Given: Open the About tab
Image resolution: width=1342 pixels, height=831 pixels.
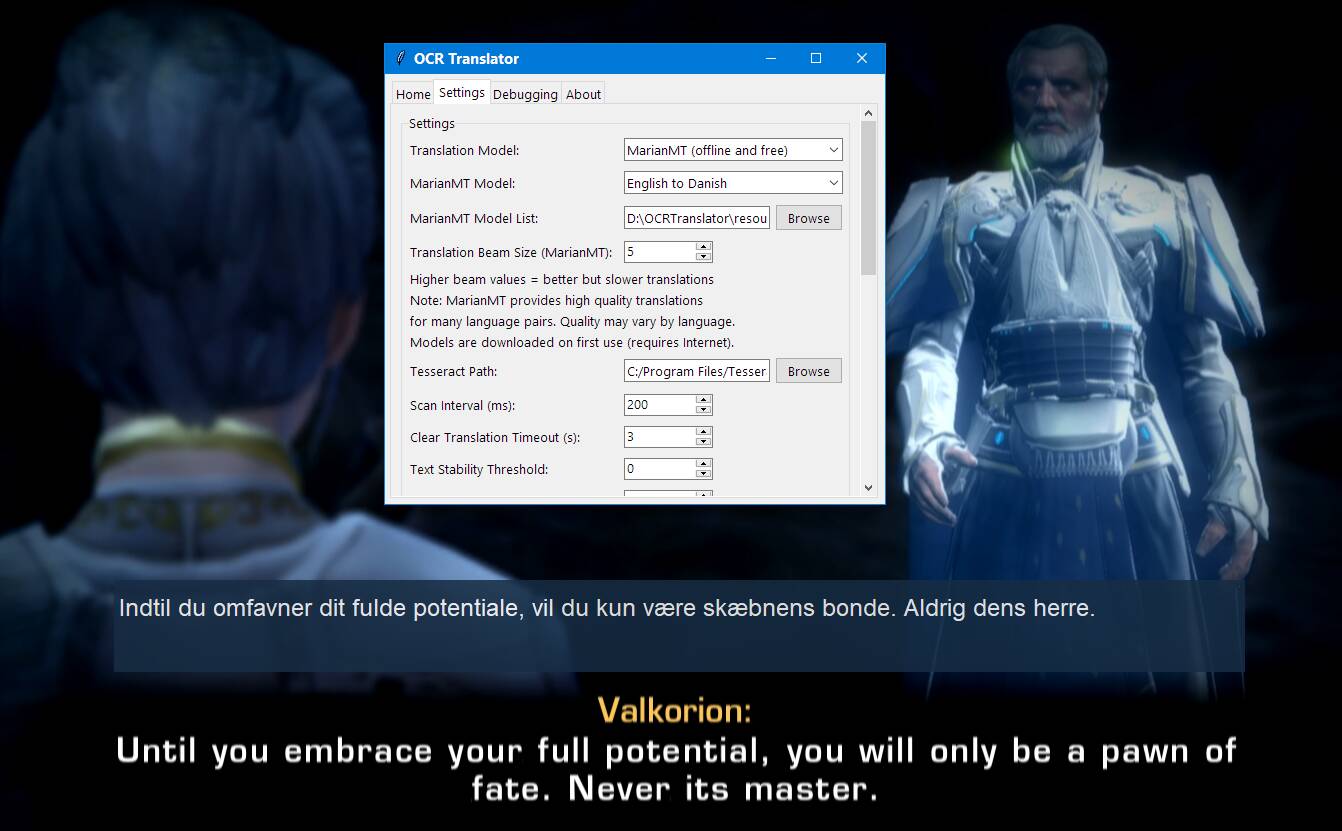Looking at the screenshot, I should click(583, 94).
